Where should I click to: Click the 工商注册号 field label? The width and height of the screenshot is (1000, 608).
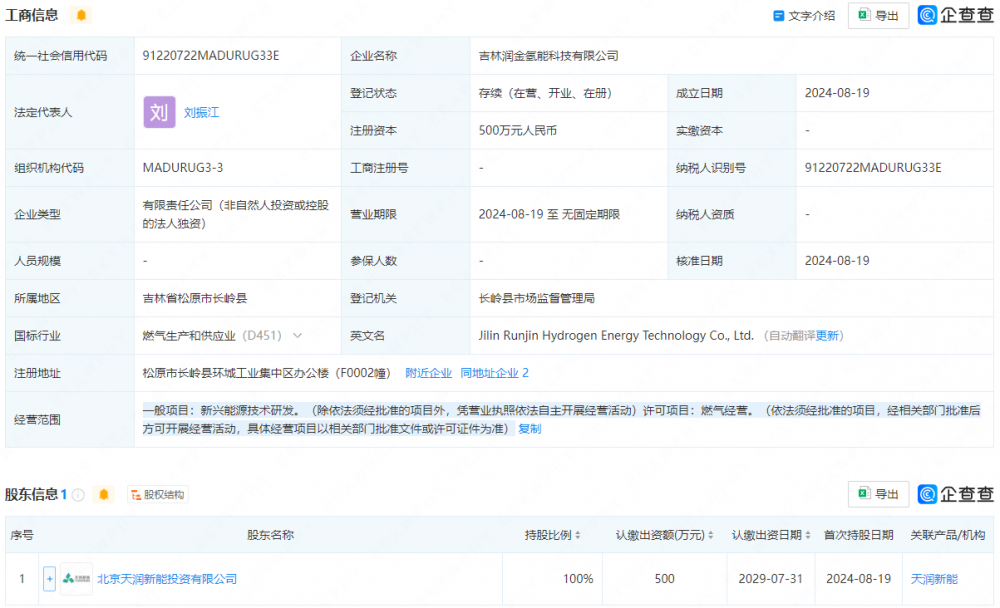pos(379,168)
